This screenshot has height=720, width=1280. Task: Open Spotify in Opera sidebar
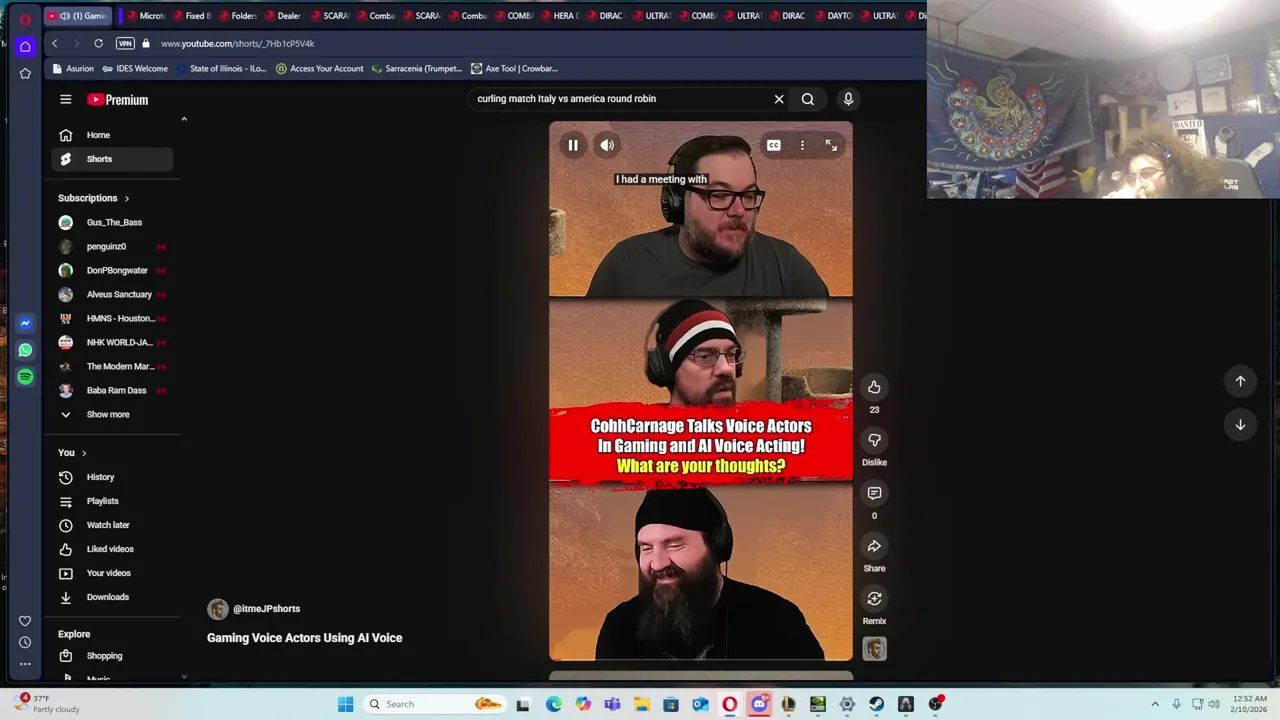click(25, 377)
